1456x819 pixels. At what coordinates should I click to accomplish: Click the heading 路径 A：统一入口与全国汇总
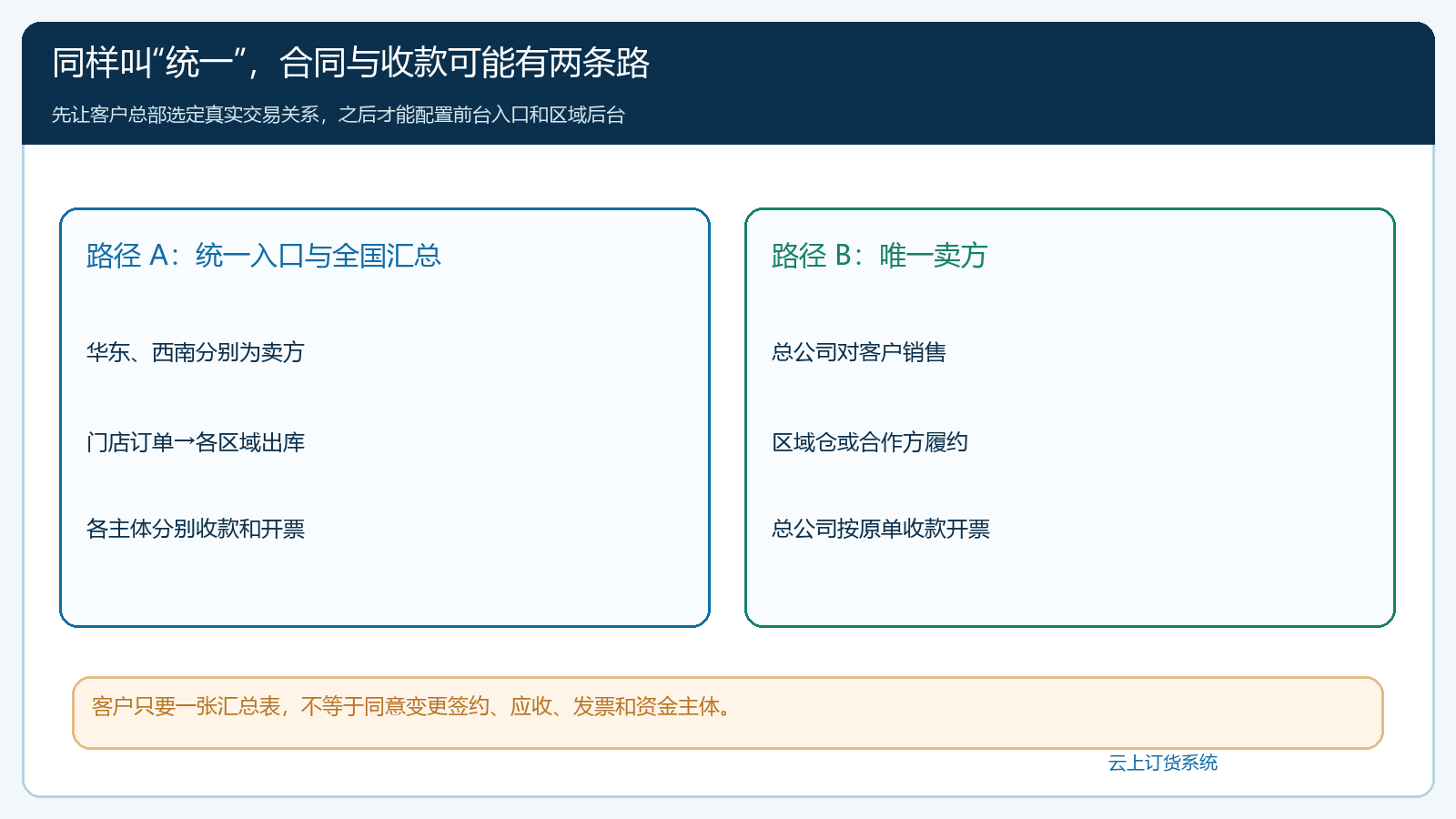point(264,256)
